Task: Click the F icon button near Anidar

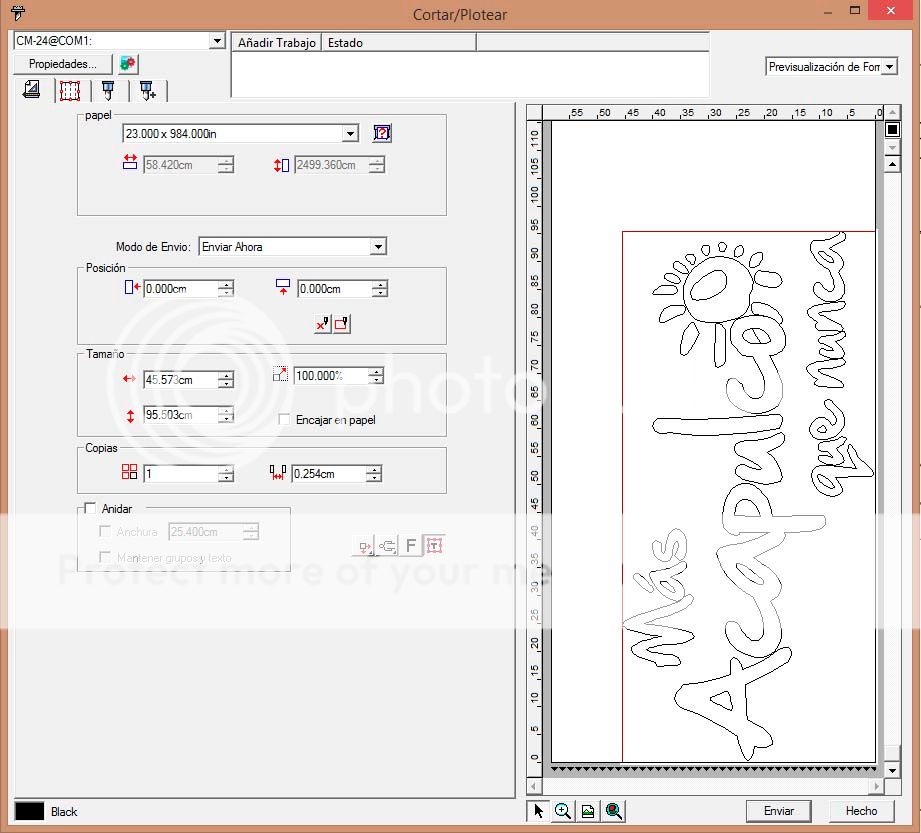Action: point(410,546)
